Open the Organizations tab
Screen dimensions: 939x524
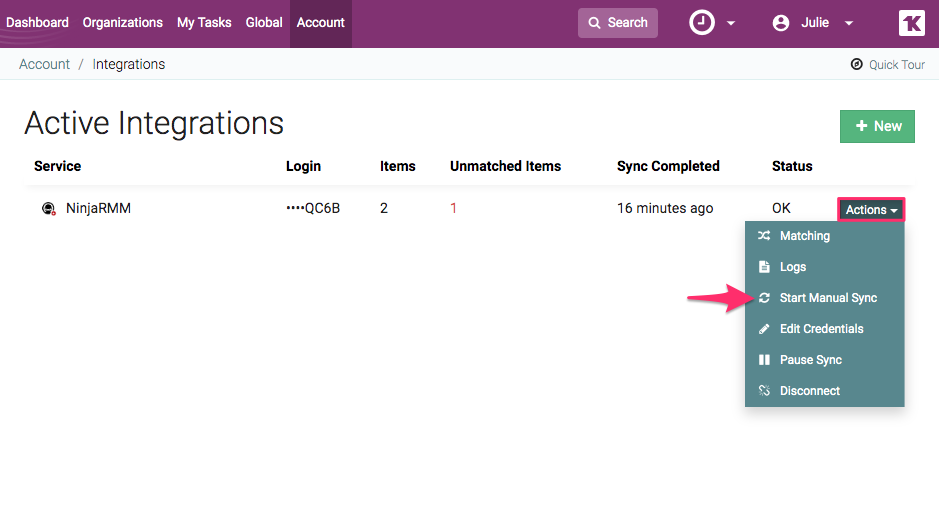tap(122, 22)
